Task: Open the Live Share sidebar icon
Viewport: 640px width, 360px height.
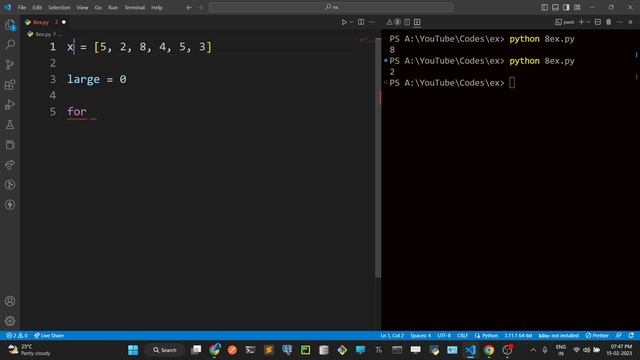Action: (x=10, y=165)
